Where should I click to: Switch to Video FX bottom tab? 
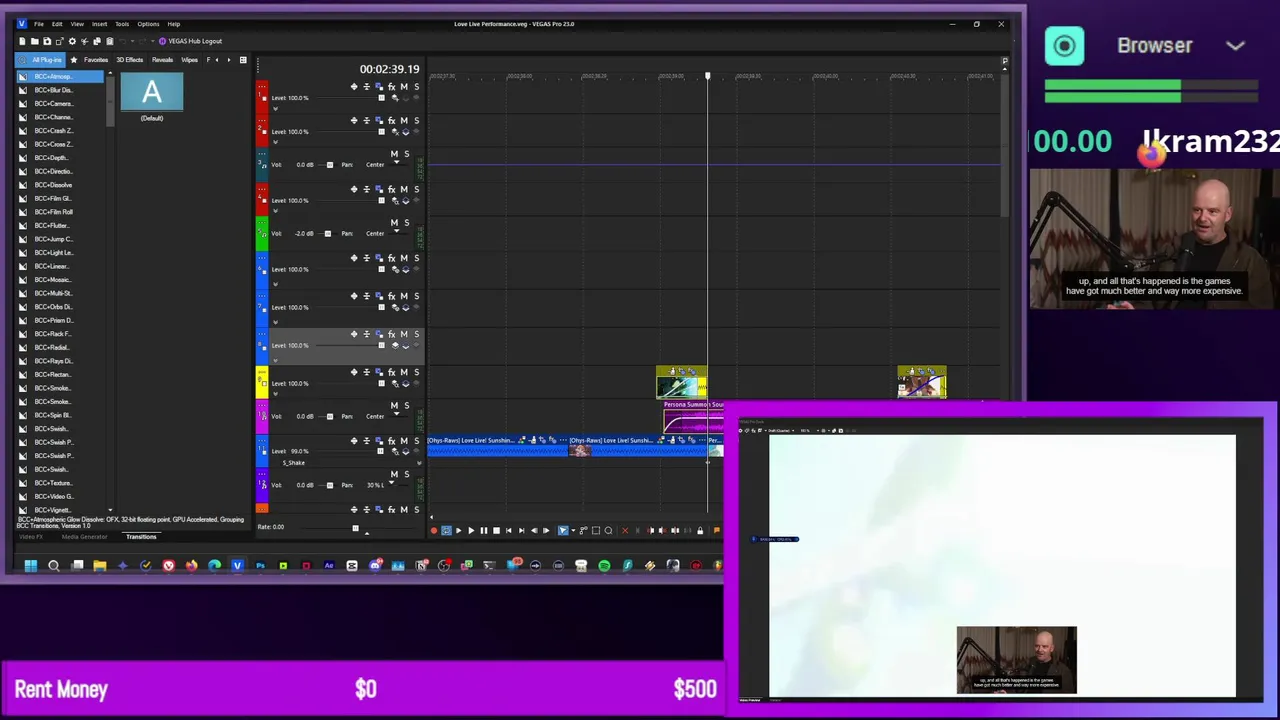pos(30,537)
